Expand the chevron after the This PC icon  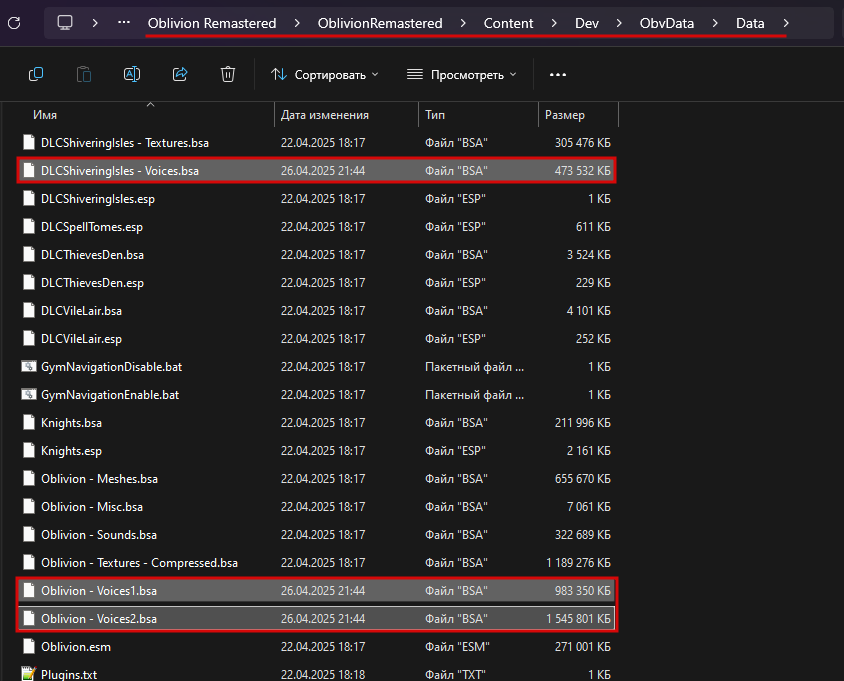[x=95, y=23]
